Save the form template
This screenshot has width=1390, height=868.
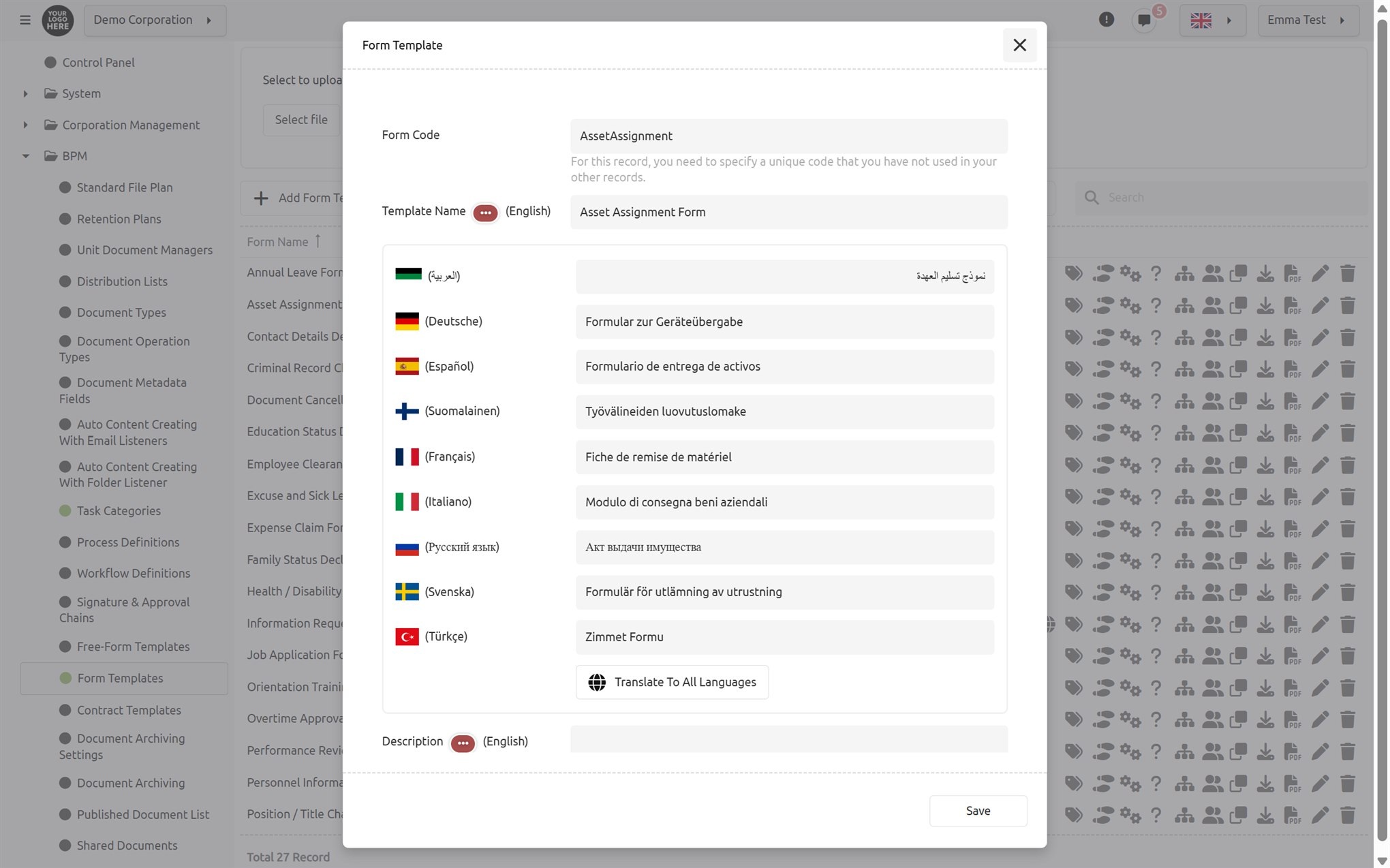coord(978,811)
